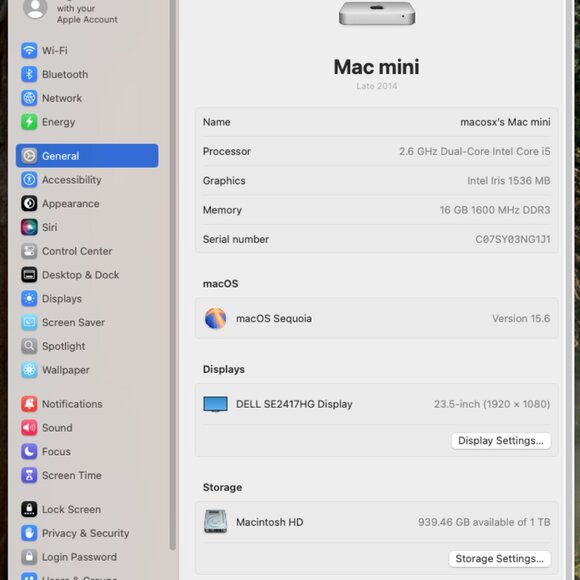
Task: Click the macOS Sequoia logo icon
Action: tap(215, 318)
